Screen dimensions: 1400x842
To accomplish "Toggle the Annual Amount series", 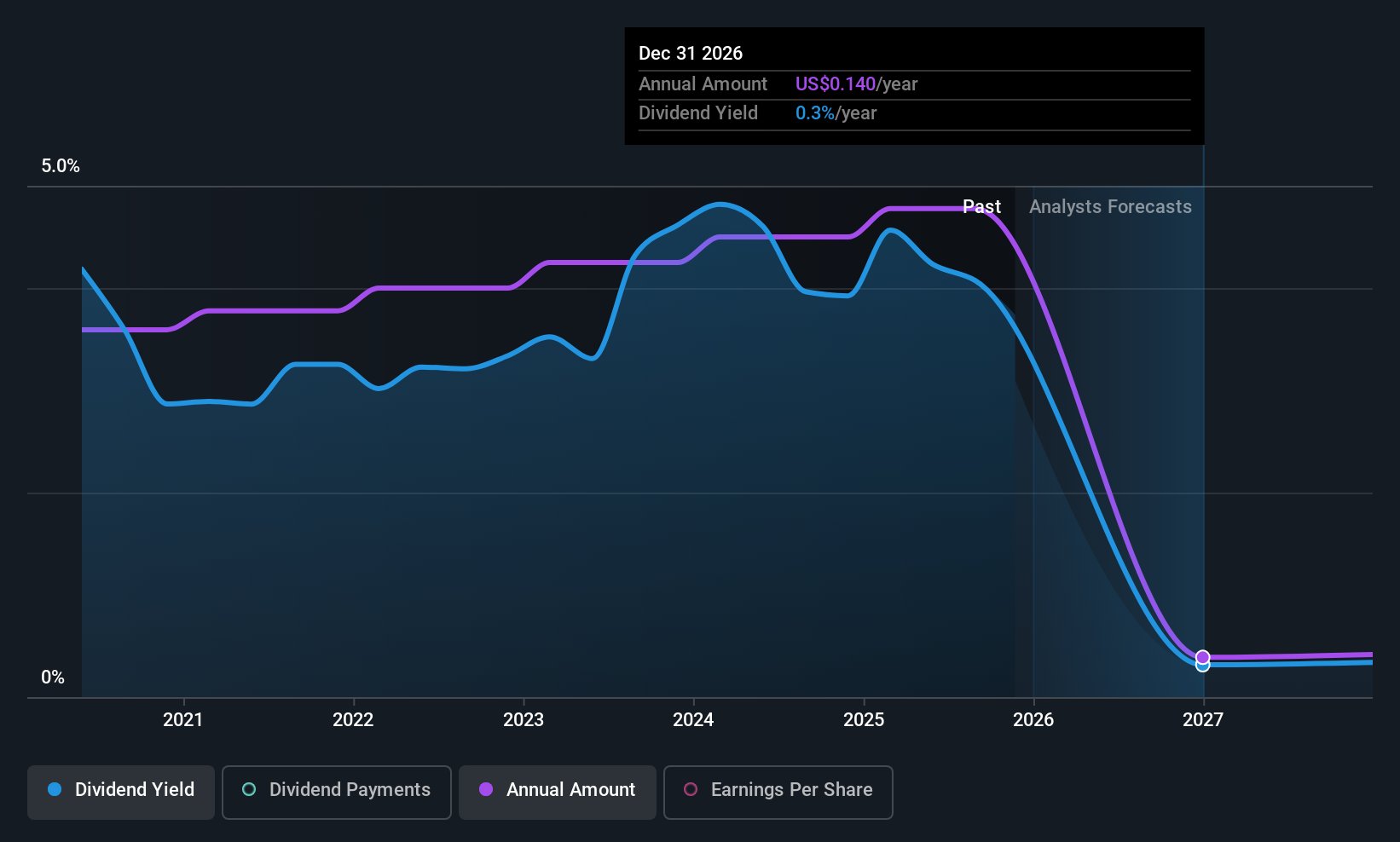I will [558, 793].
